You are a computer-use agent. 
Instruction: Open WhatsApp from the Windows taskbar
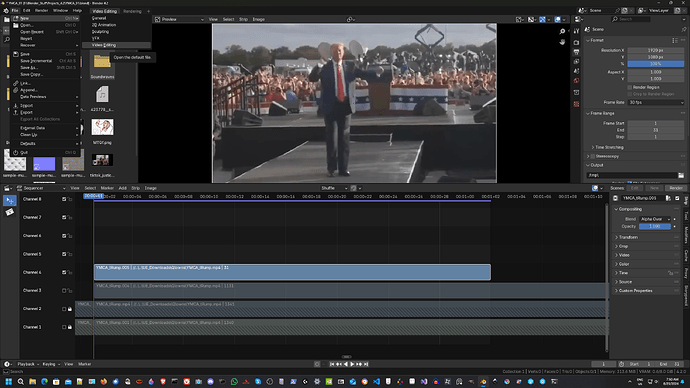234,382
